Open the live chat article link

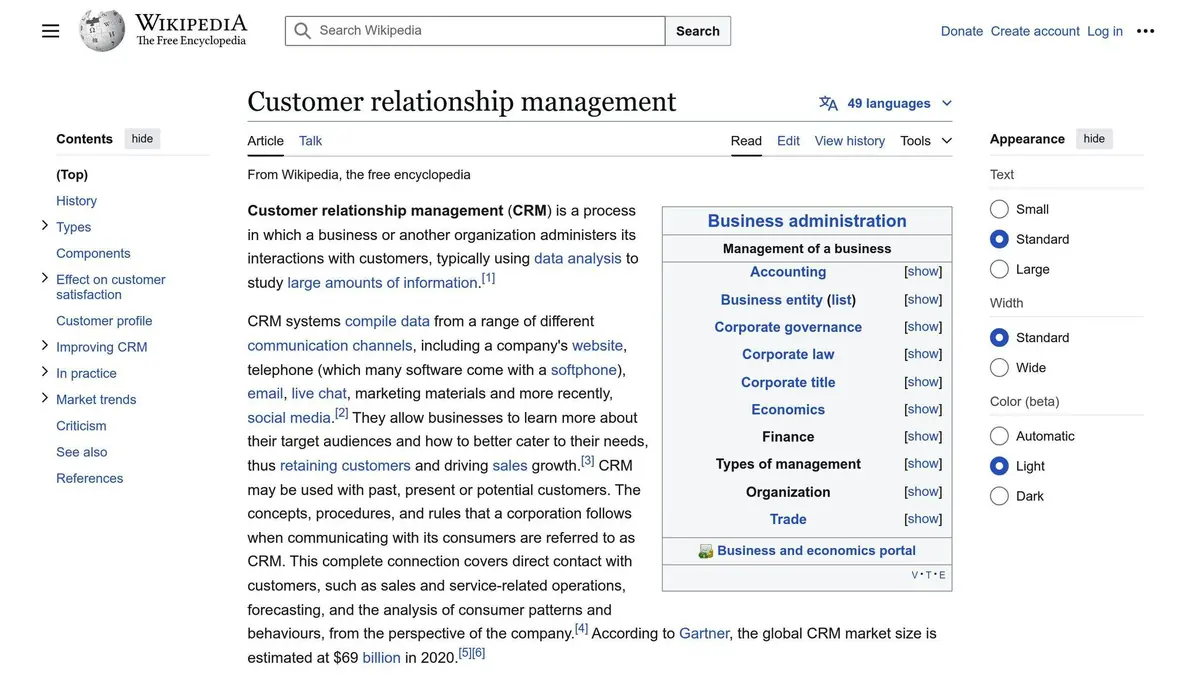tap(319, 393)
